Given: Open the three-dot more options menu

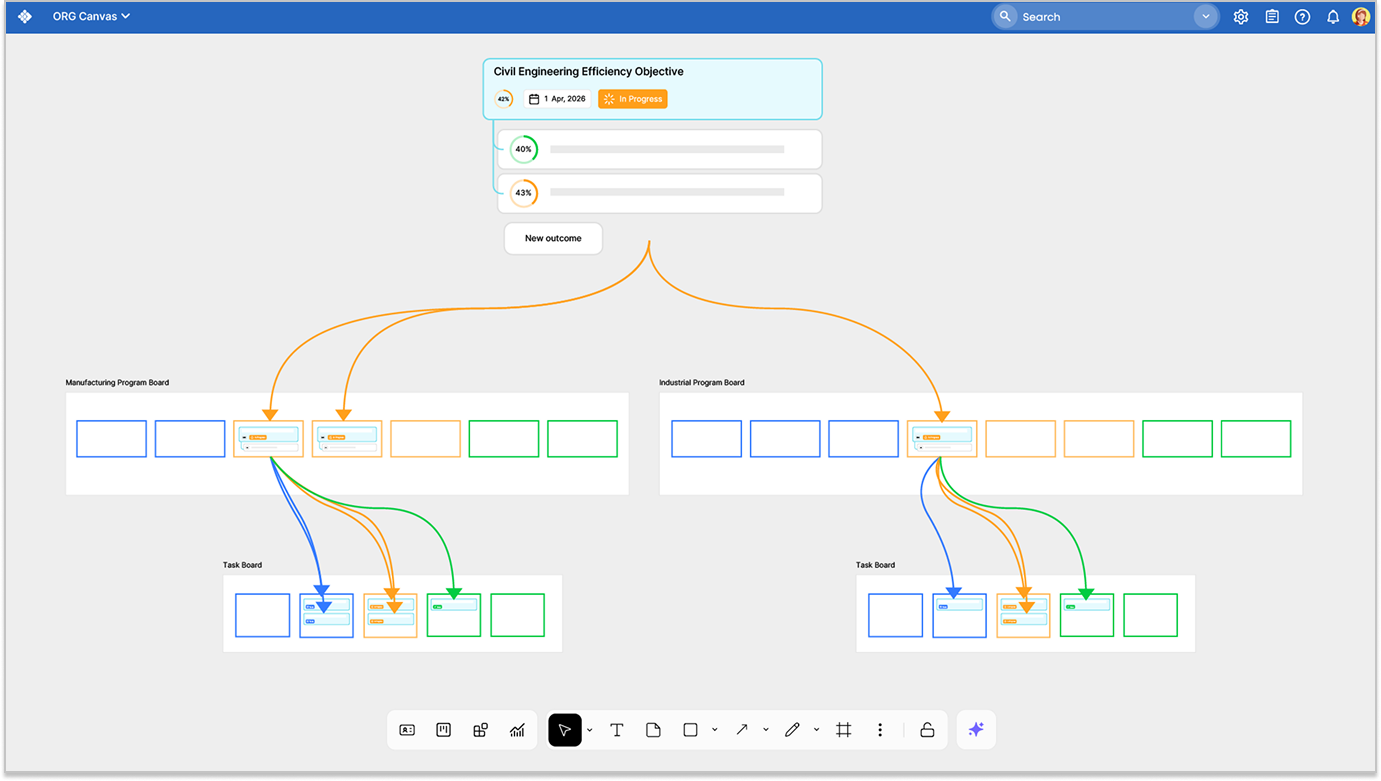Looking at the screenshot, I should pyautogui.click(x=880, y=730).
